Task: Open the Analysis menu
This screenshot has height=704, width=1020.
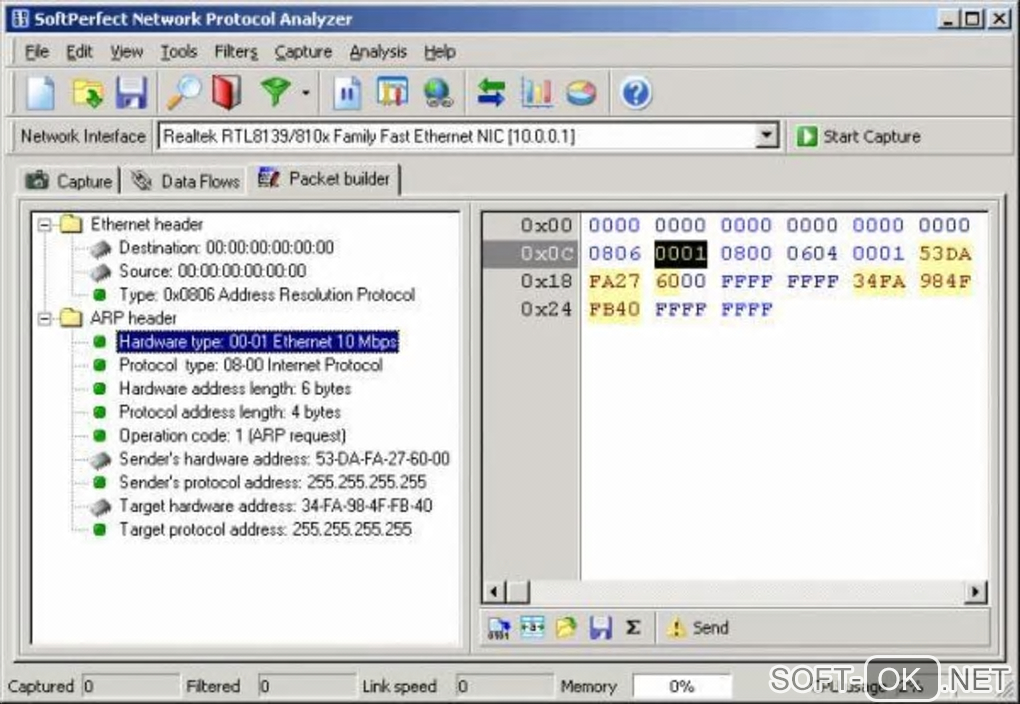Action: (378, 51)
